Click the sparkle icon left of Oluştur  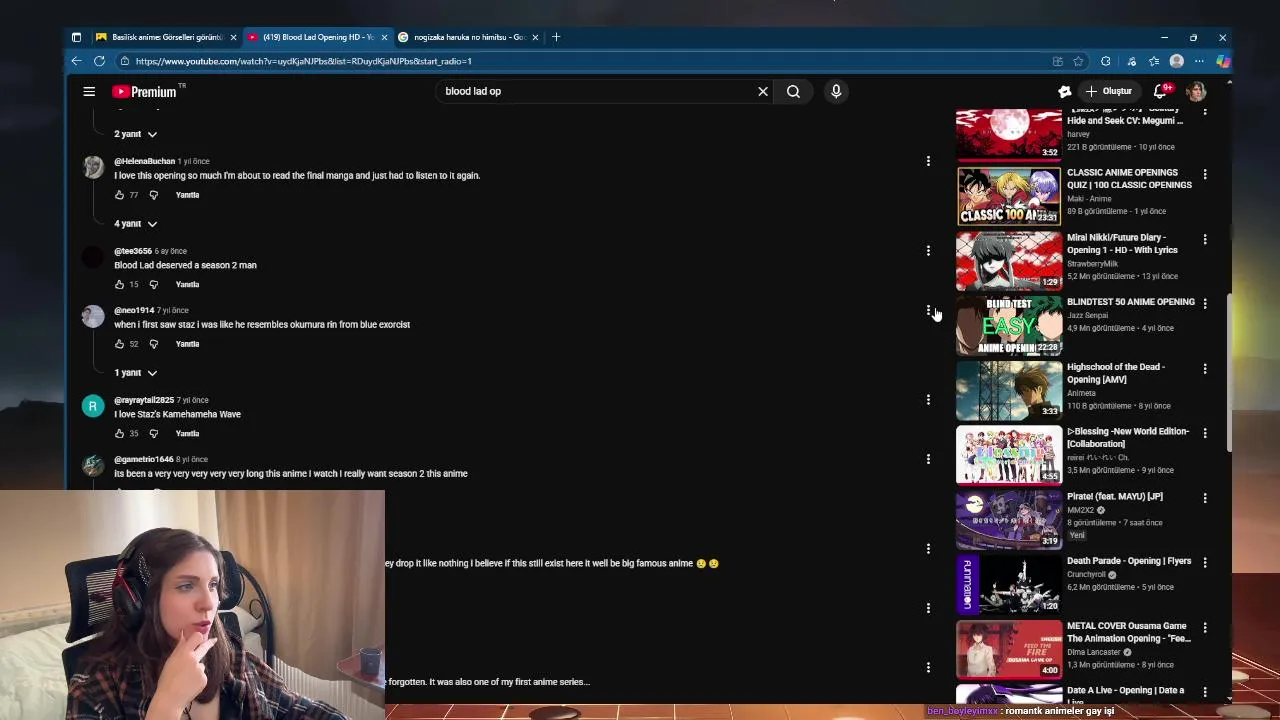tap(1065, 91)
